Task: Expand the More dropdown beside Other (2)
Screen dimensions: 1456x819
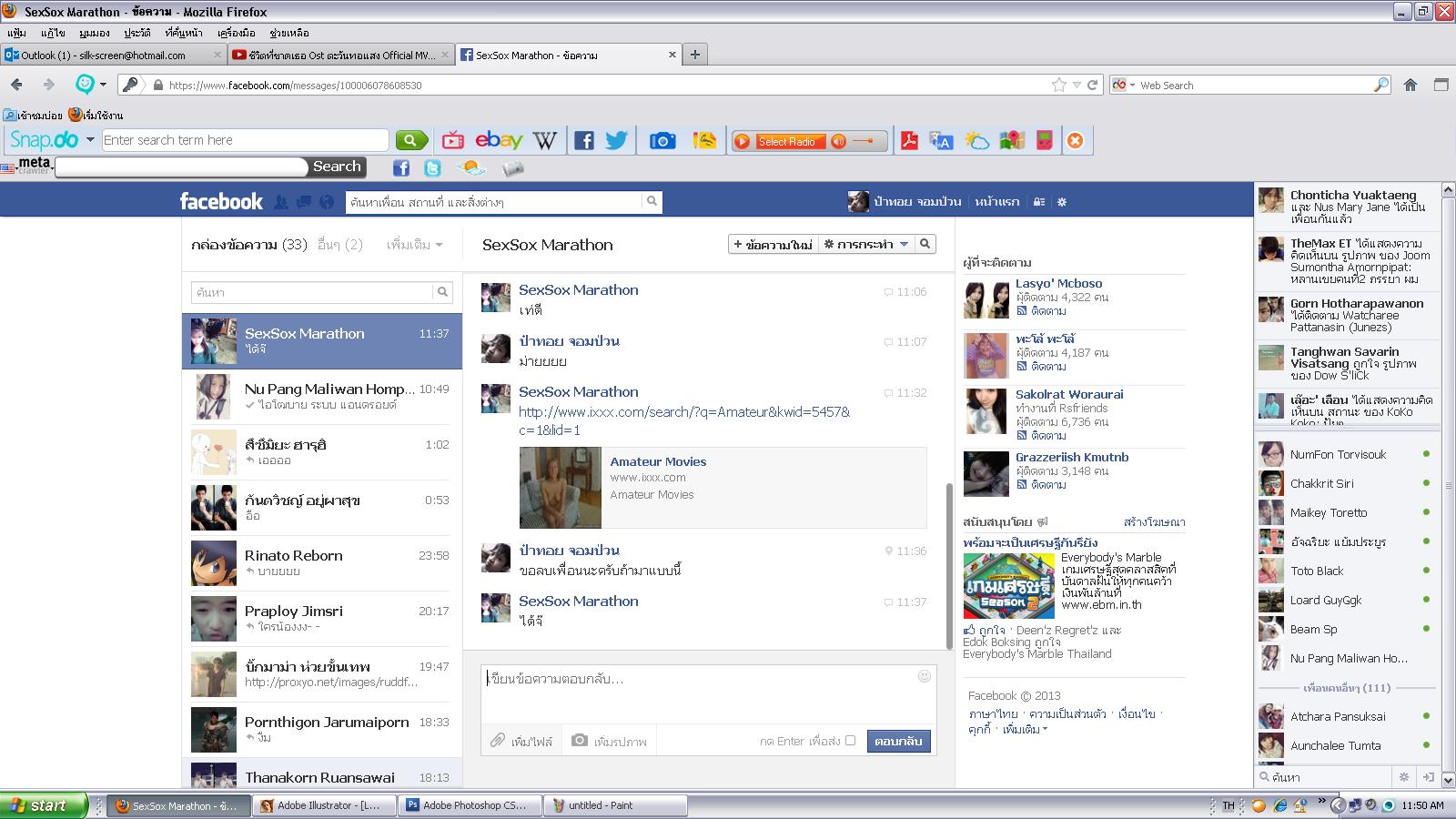Action: (415, 245)
